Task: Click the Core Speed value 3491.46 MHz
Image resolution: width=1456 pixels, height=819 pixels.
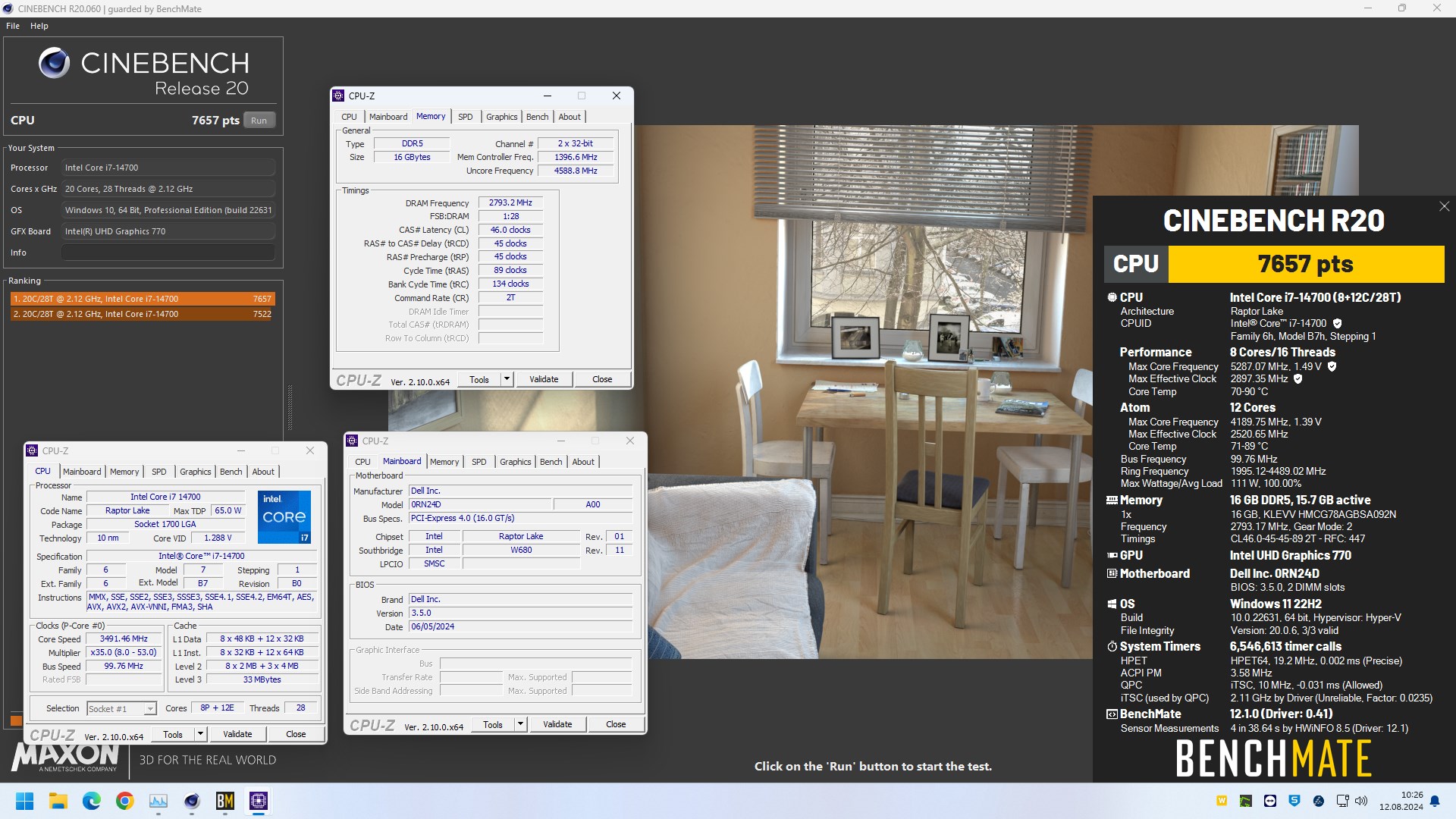Action: (x=124, y=639)
